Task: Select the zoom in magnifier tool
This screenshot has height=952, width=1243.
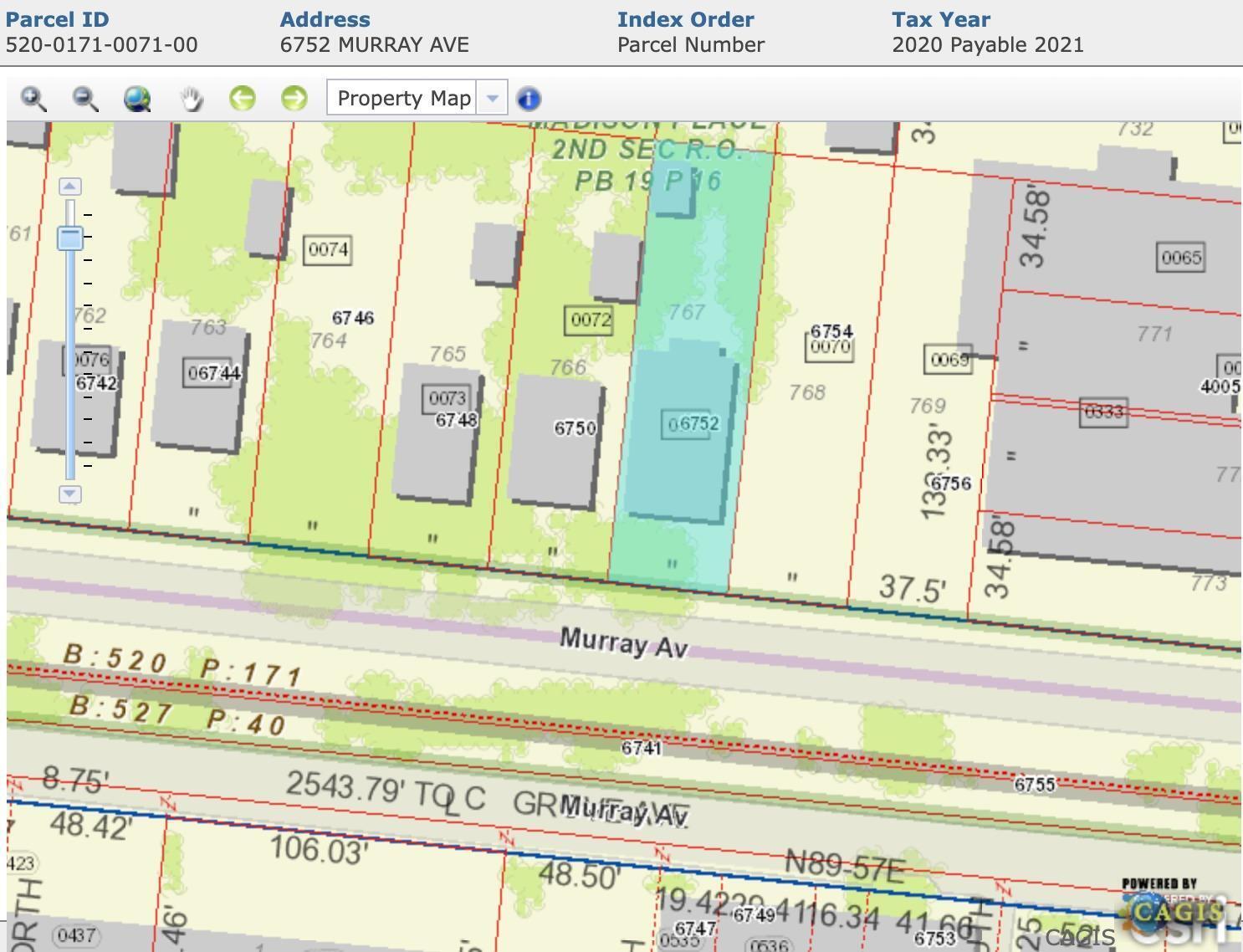Action: point(33,99)
